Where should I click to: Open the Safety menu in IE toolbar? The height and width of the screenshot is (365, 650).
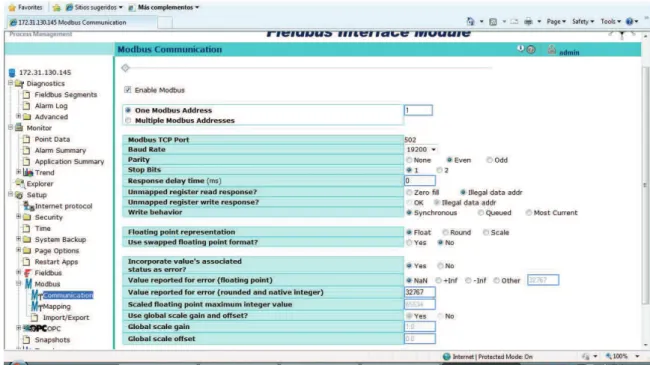pyautogui.click(x=583, y=22)
